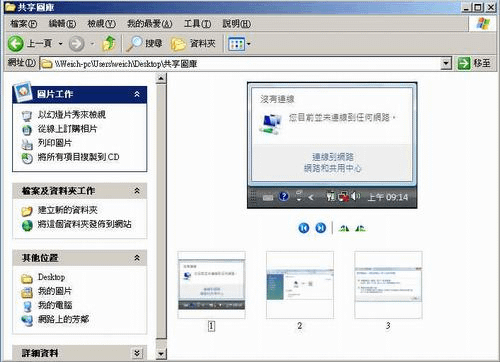
Task: Select thumbnail image number 2
Action: coord(300,285)
